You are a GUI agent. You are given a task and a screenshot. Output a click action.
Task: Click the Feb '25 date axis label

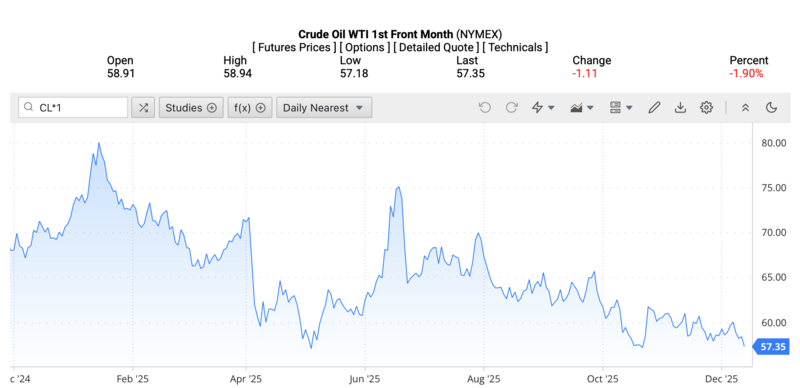click(133, 379)
